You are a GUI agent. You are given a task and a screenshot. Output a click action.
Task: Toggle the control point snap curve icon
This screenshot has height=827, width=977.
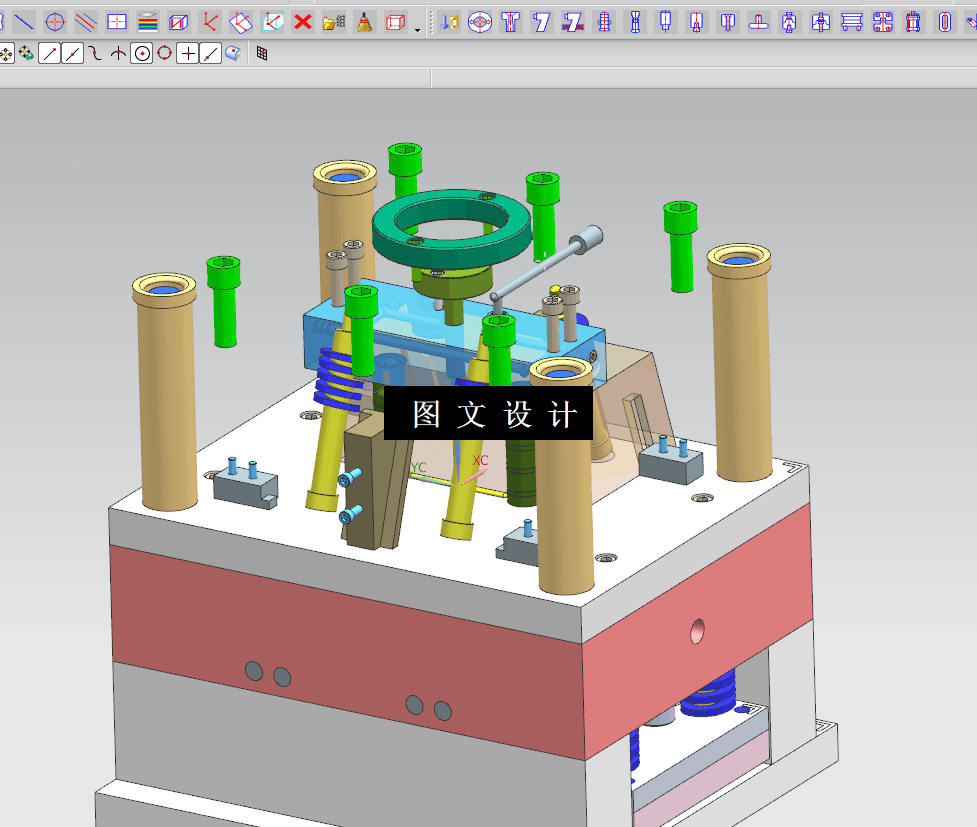95,54
